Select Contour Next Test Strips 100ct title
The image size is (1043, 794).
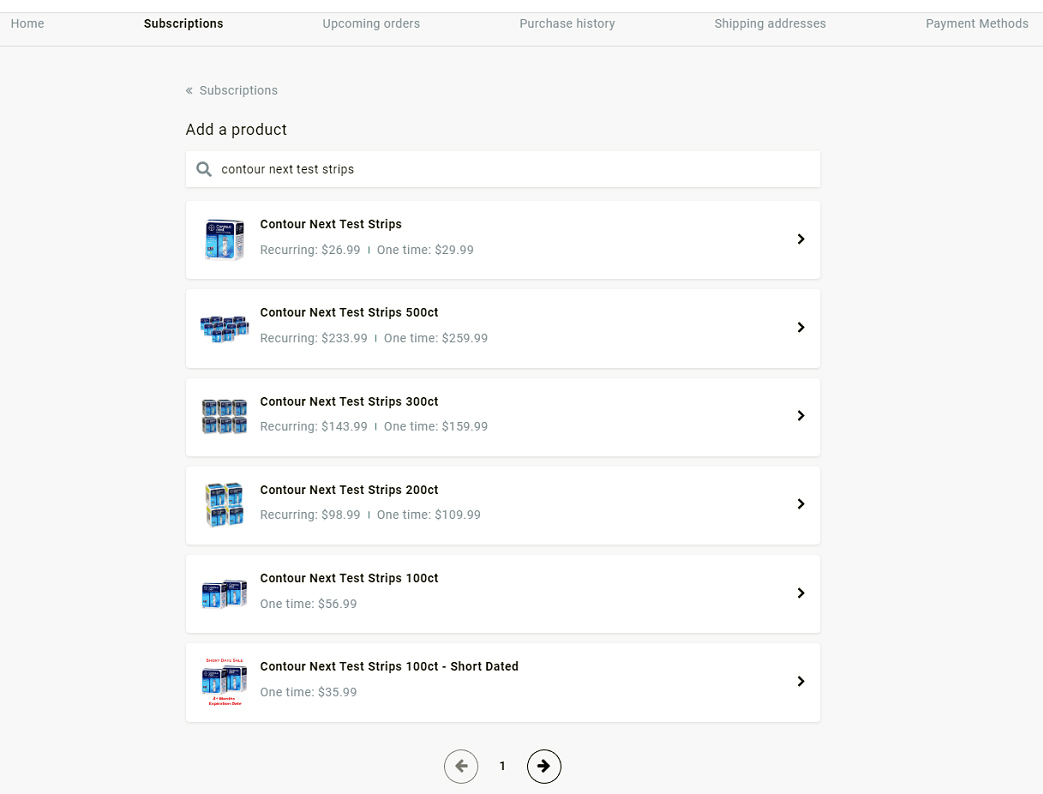coord(349,579)
